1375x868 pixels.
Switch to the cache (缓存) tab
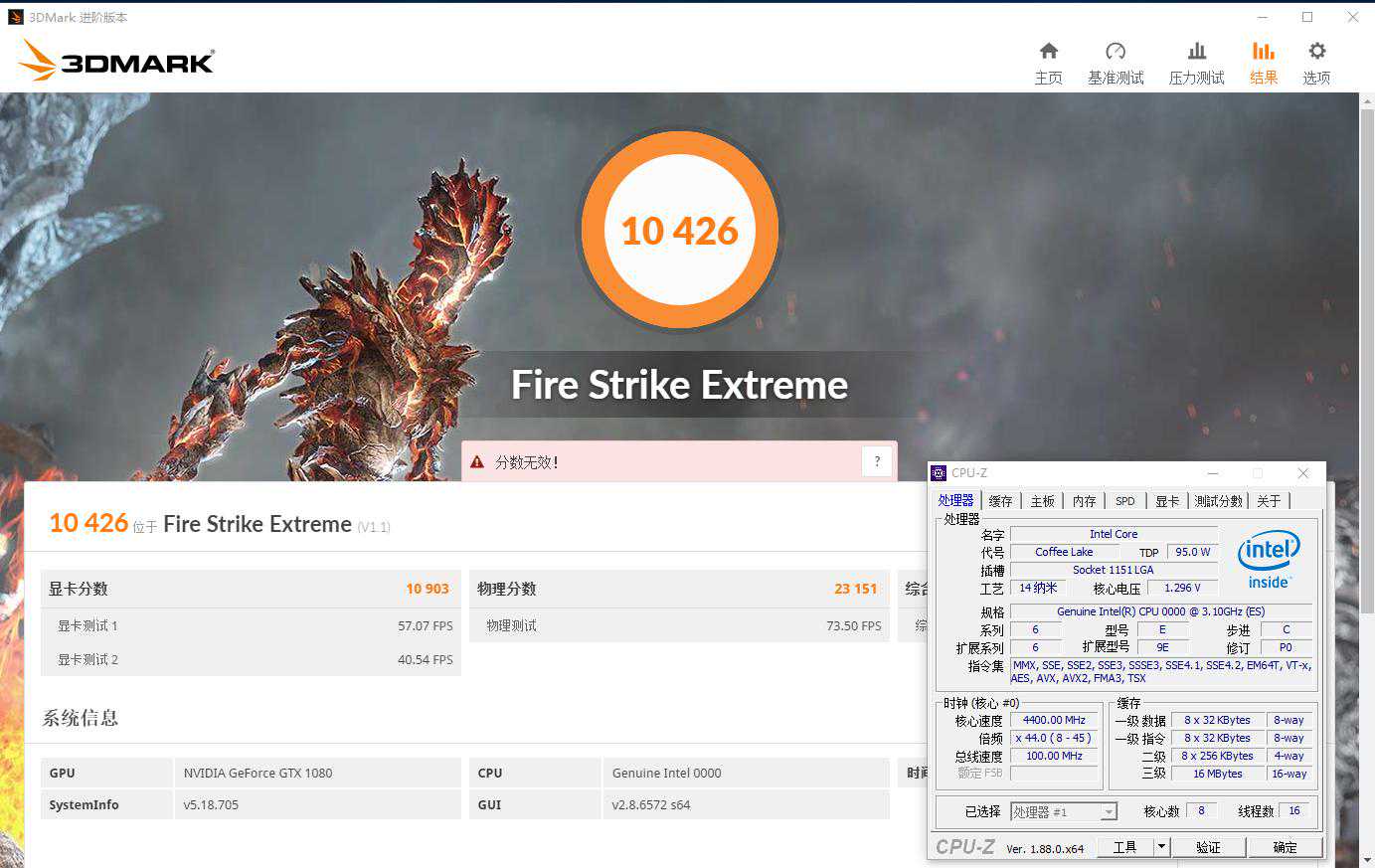(1000, 501)
